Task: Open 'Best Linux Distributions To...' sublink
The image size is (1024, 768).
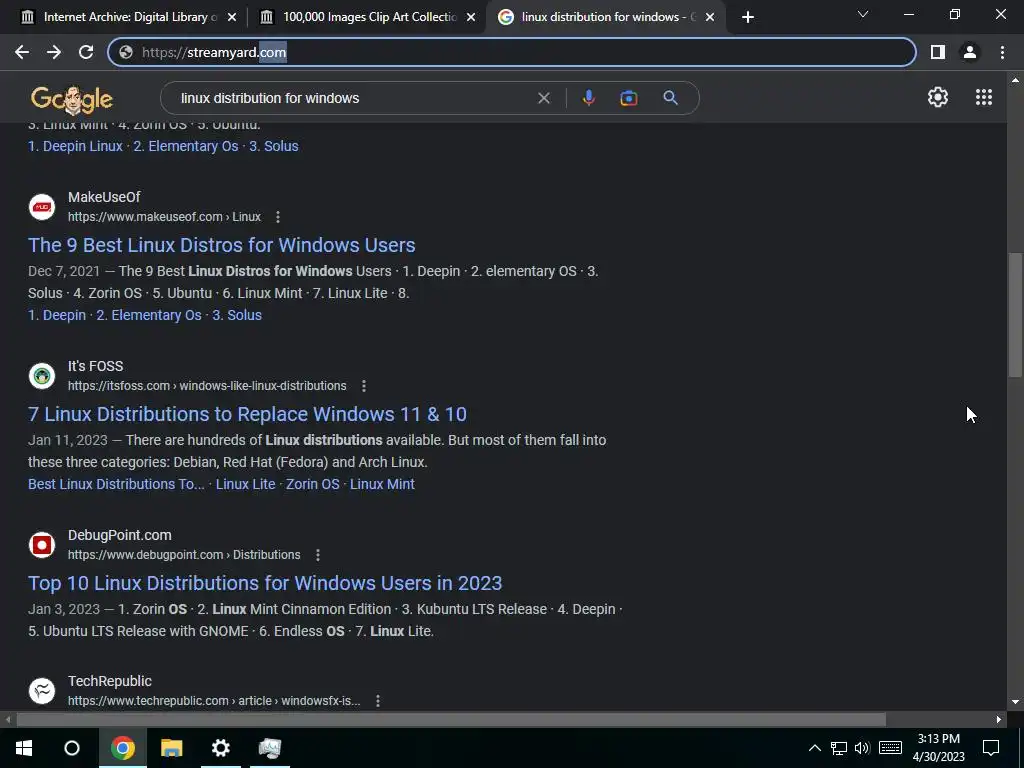Action: (116, 485)
